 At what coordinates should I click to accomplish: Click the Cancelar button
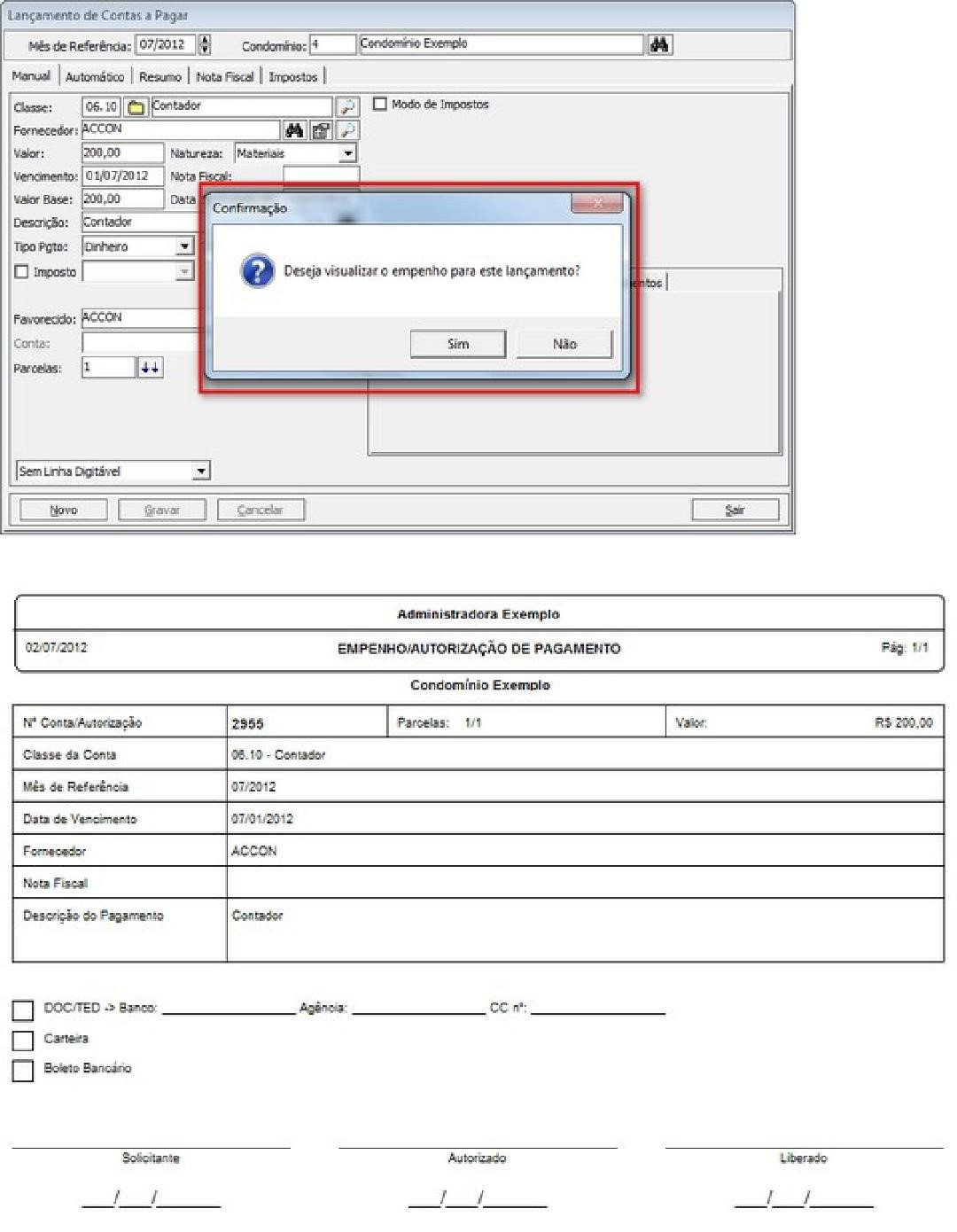[x=261, y=510]
